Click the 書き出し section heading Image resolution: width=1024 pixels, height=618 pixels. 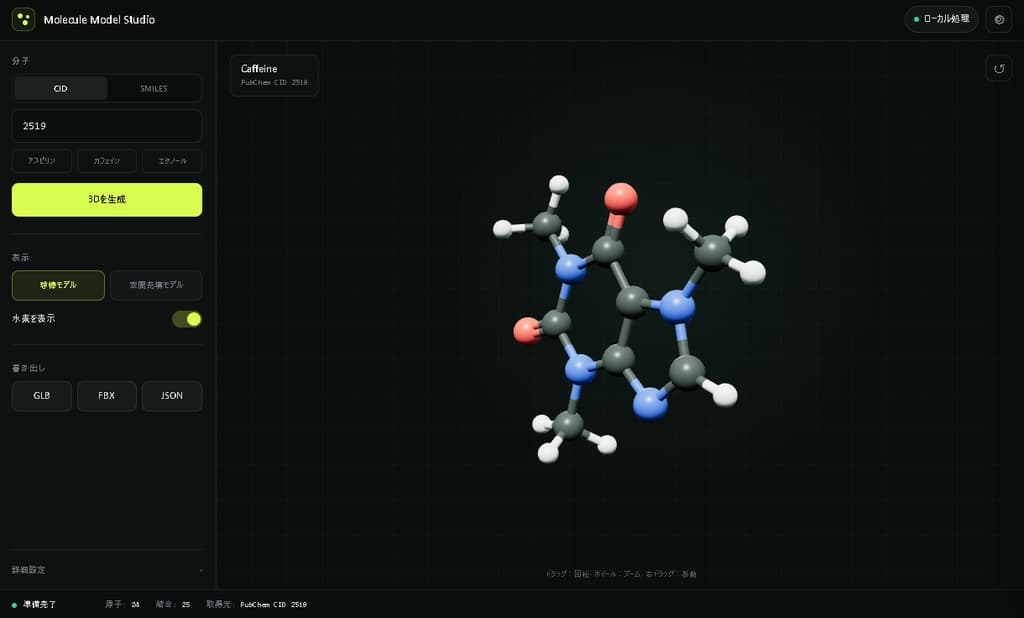(x=28, y=368)
